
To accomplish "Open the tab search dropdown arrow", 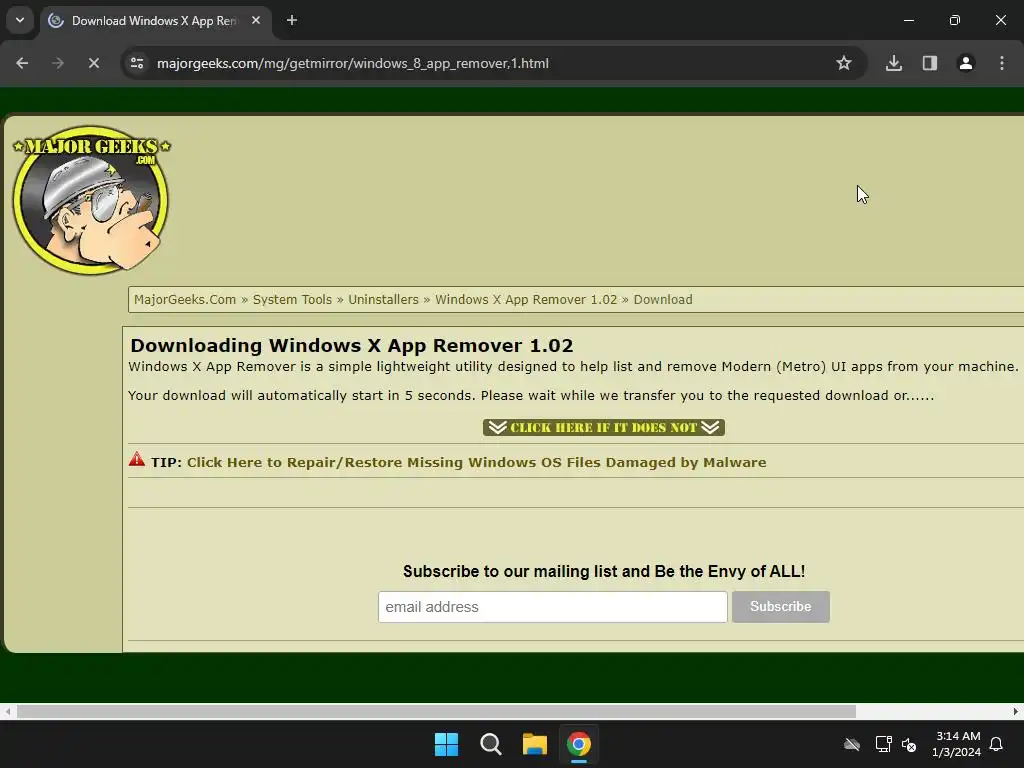I will click(20, 20).
